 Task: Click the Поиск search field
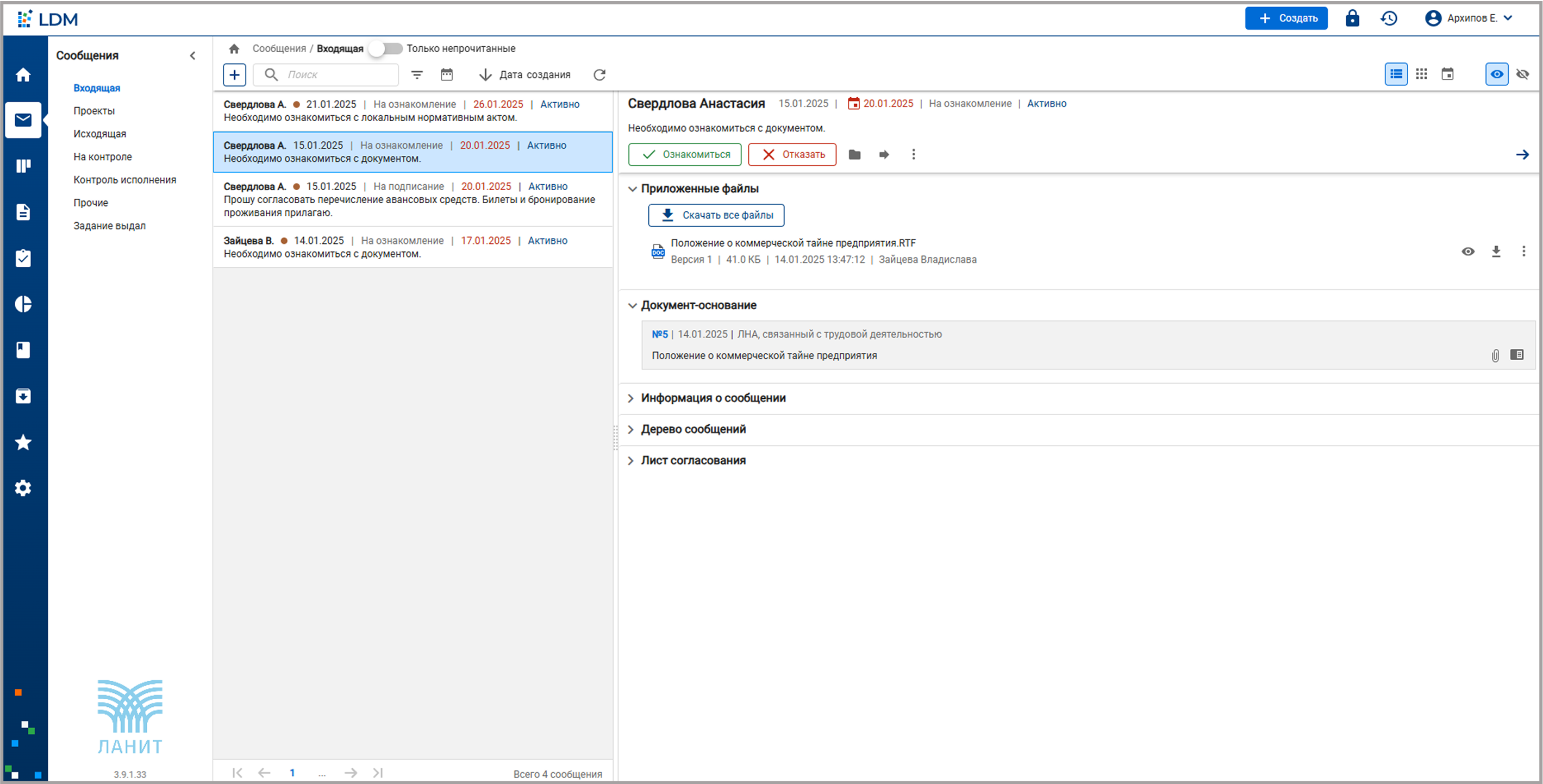[x=326, y=75]
